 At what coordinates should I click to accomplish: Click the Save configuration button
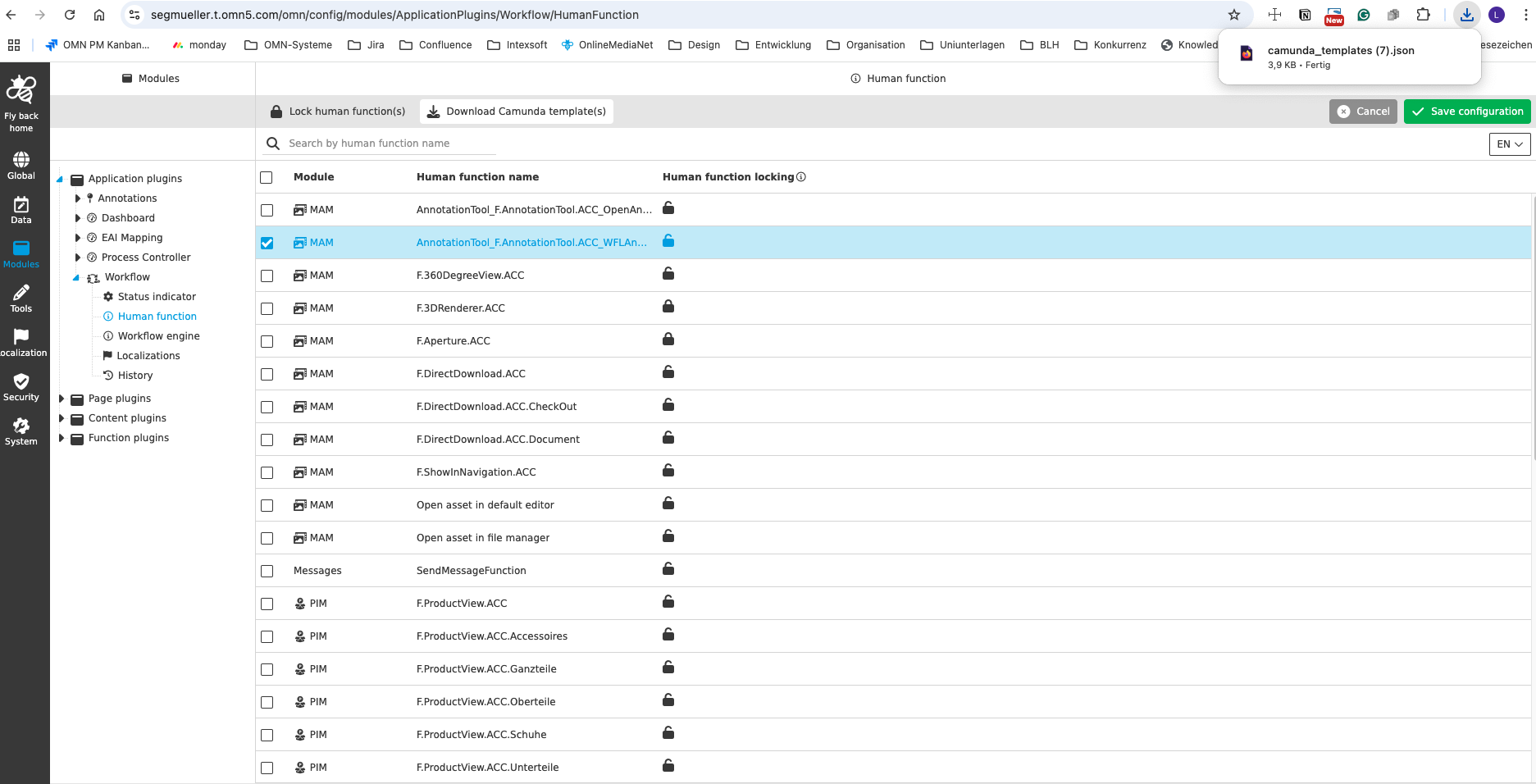click(1467, 111)
